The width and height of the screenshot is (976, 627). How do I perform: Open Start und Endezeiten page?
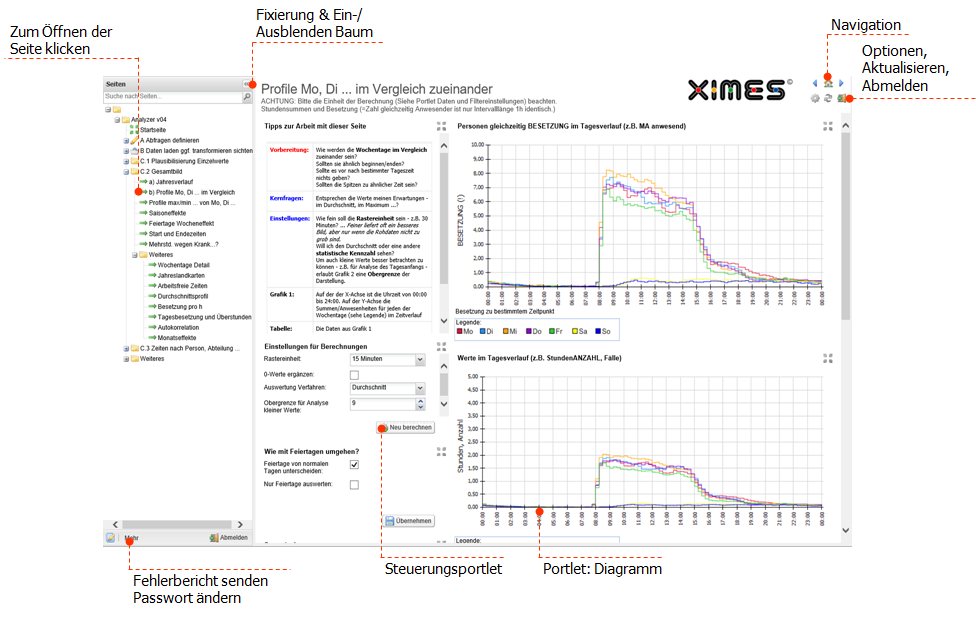[x=177, y=234]
